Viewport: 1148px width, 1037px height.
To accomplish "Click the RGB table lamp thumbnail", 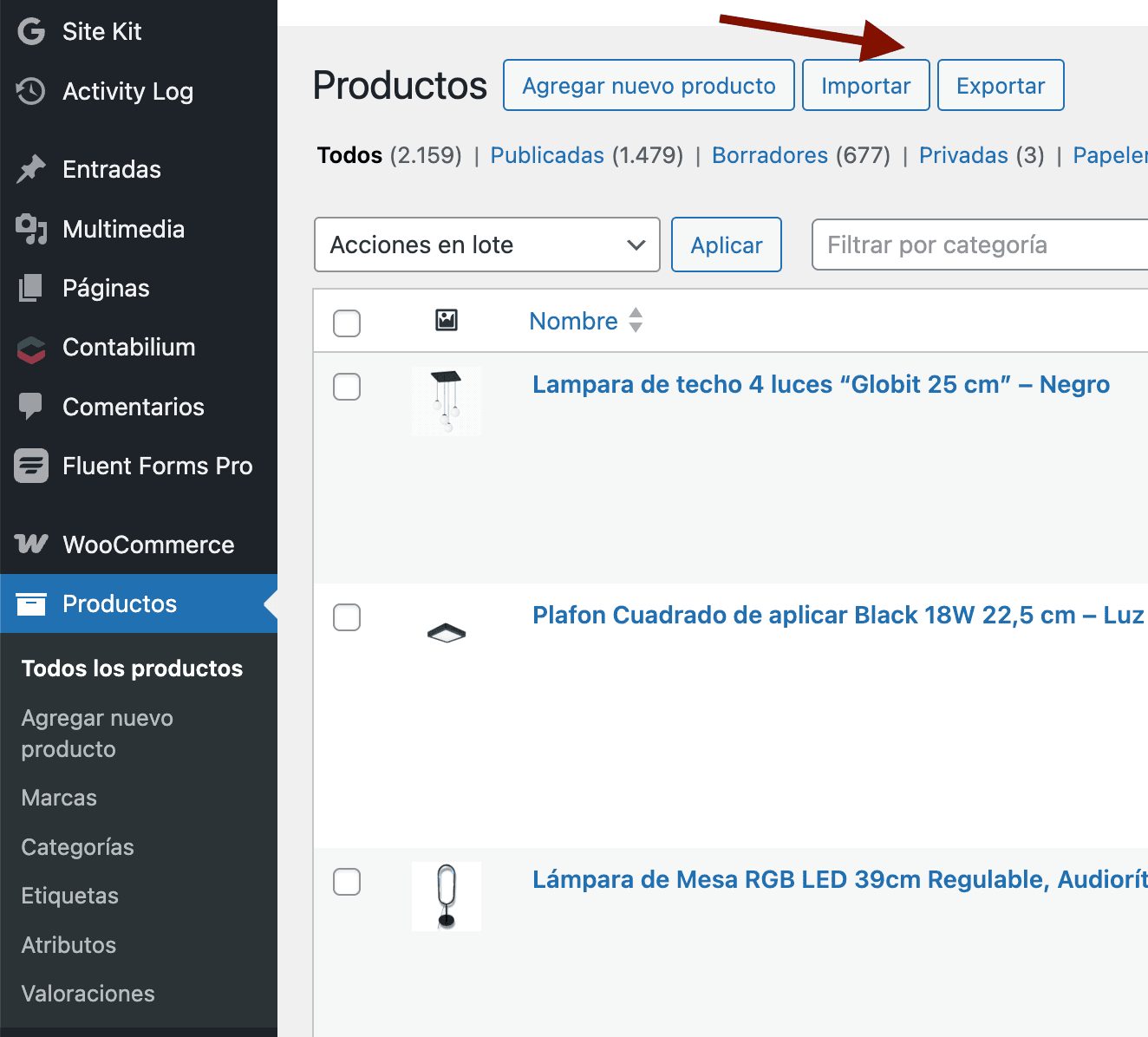I will click(446, 896).
